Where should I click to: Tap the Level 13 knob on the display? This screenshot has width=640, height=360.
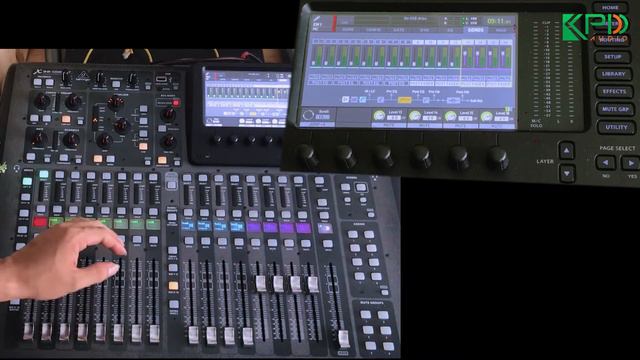[x=380, y=116]
